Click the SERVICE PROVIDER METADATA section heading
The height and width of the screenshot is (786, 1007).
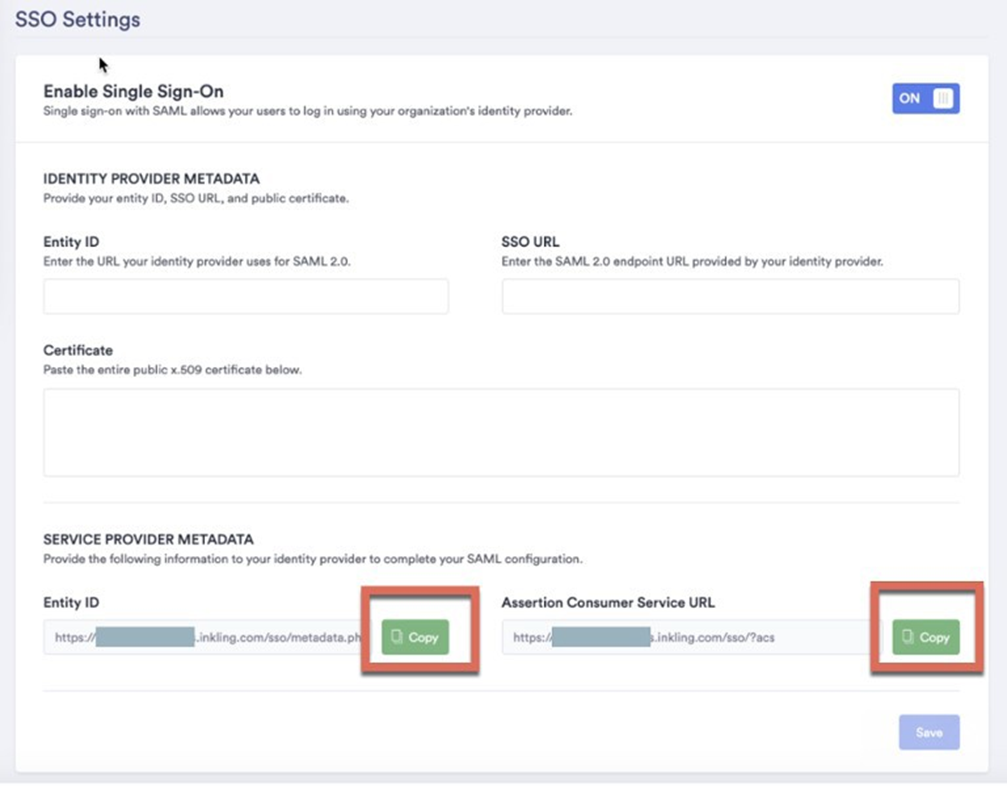coord(148,539)
